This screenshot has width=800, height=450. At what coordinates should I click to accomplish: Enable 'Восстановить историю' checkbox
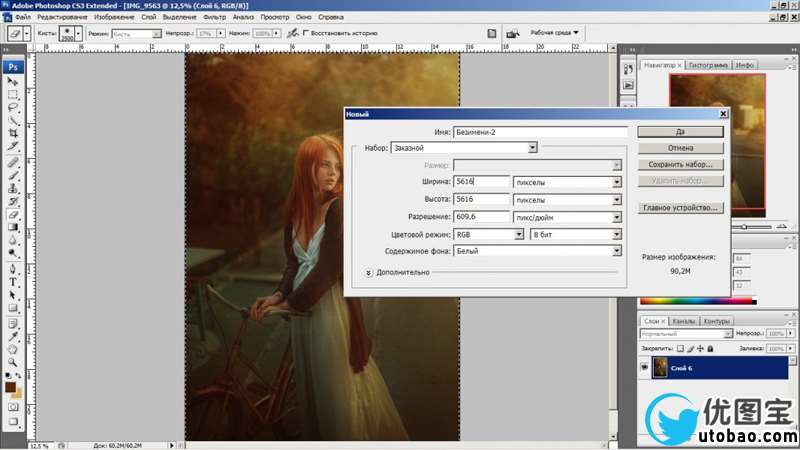306,33
